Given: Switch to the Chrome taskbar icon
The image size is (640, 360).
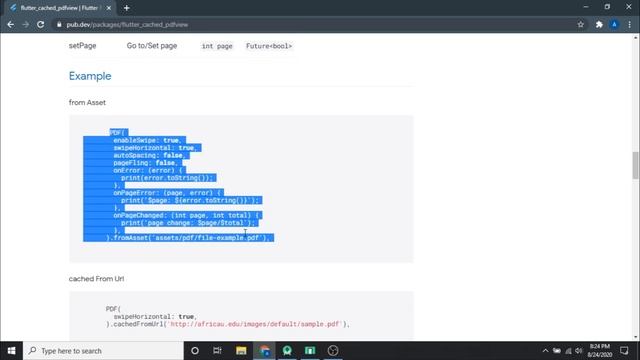Looking at the screenshot, I should pos(264,351).
